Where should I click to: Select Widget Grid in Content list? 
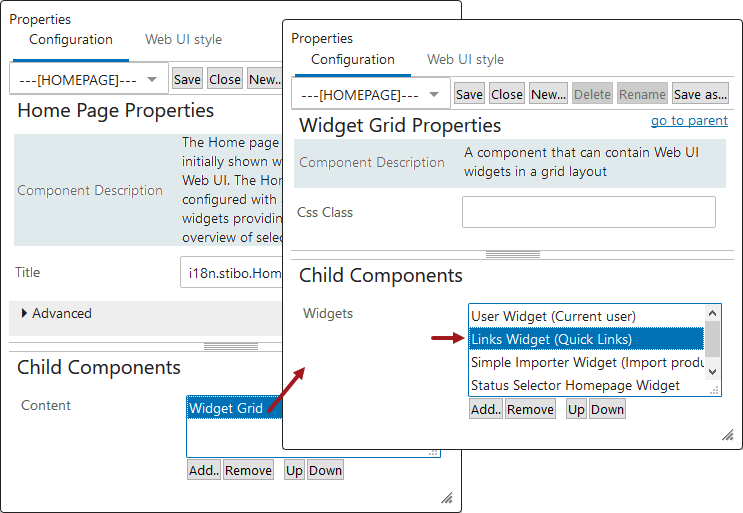point(226,408)
